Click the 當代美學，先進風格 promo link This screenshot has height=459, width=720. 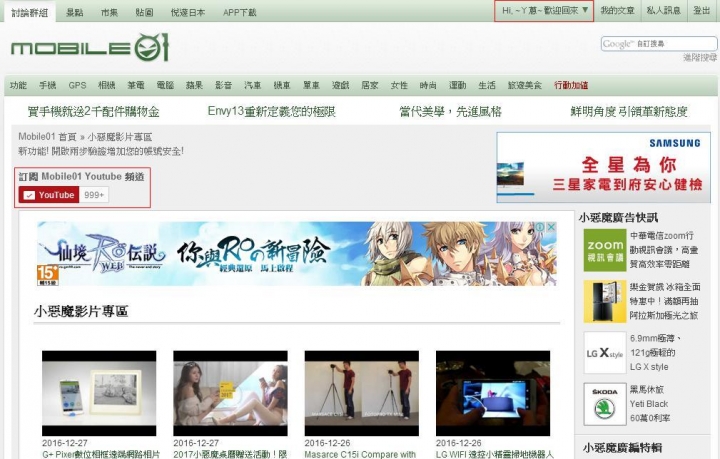pyautogui.click(x=450, y=112)
